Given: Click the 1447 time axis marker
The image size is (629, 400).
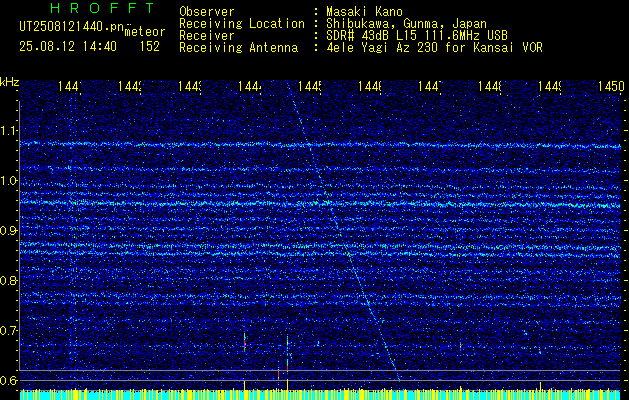Looking at the screenshot, I should (x=430, y=86).
